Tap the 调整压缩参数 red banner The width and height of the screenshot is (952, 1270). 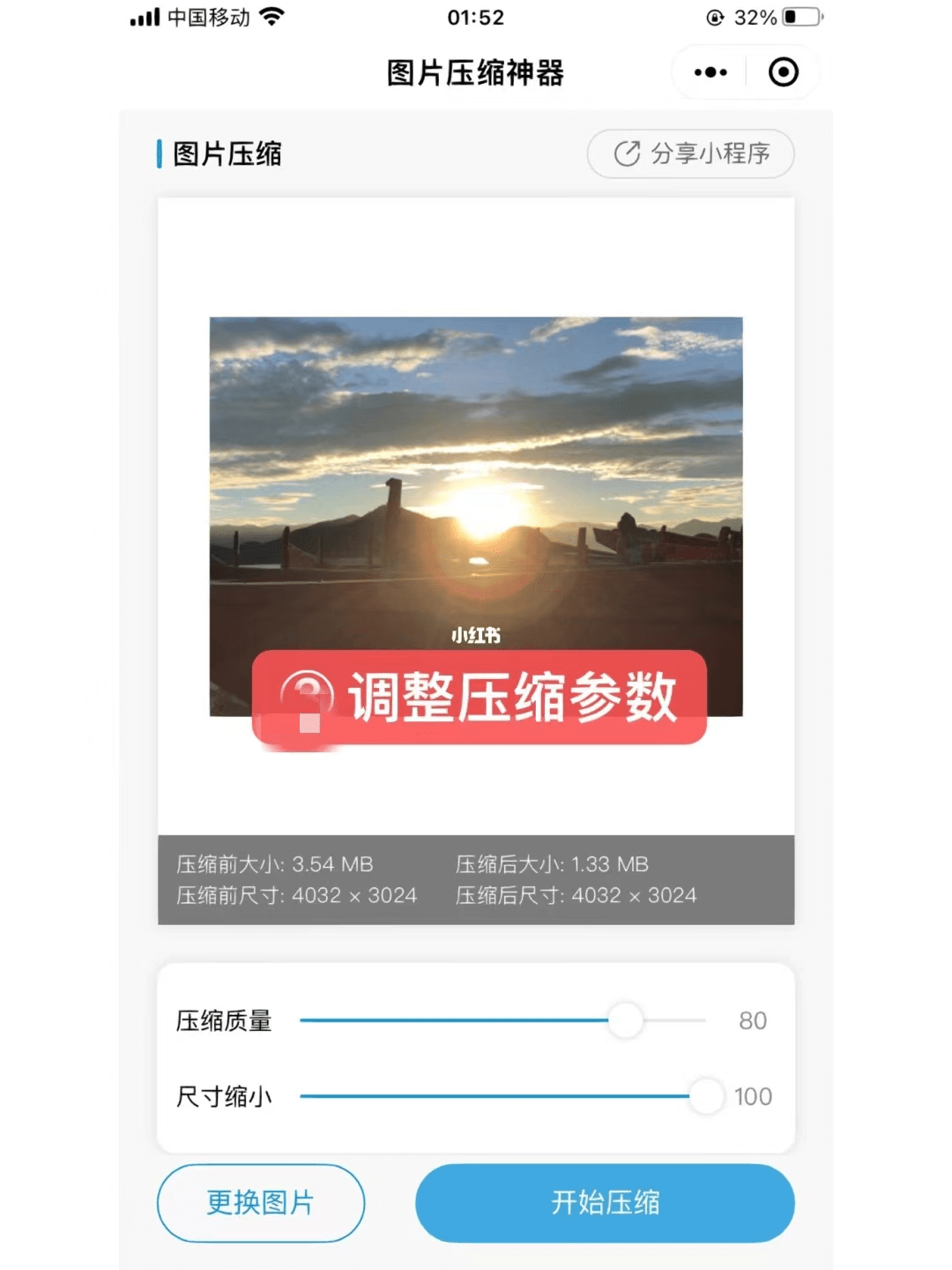(480, 697)
